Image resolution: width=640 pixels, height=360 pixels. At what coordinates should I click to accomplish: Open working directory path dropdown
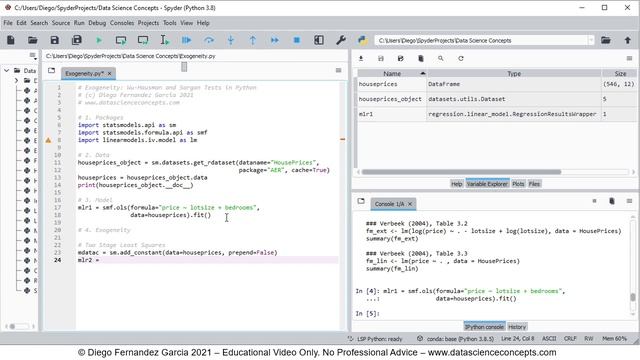pos(591,40)
